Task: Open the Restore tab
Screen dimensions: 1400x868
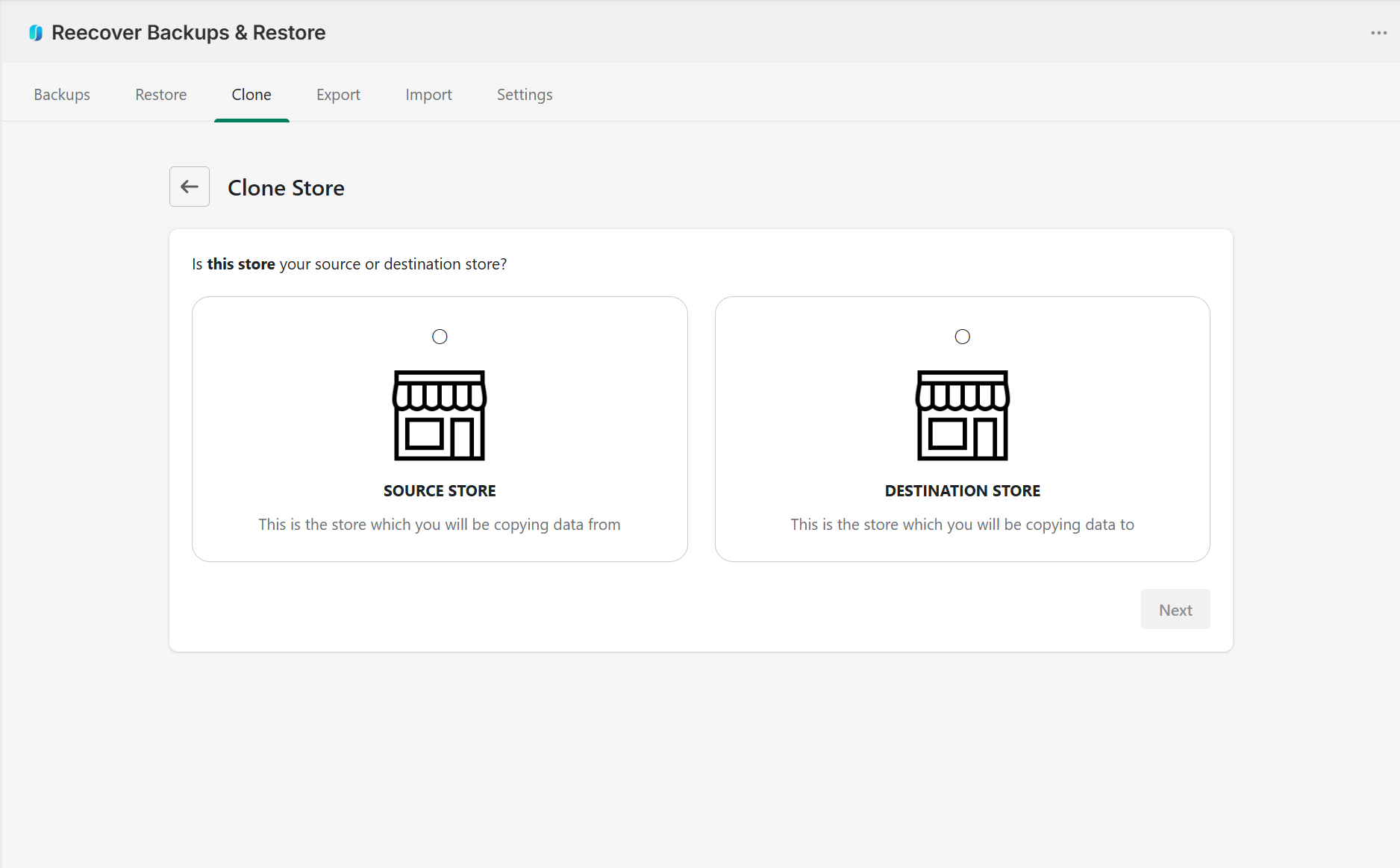Action: 161,95
